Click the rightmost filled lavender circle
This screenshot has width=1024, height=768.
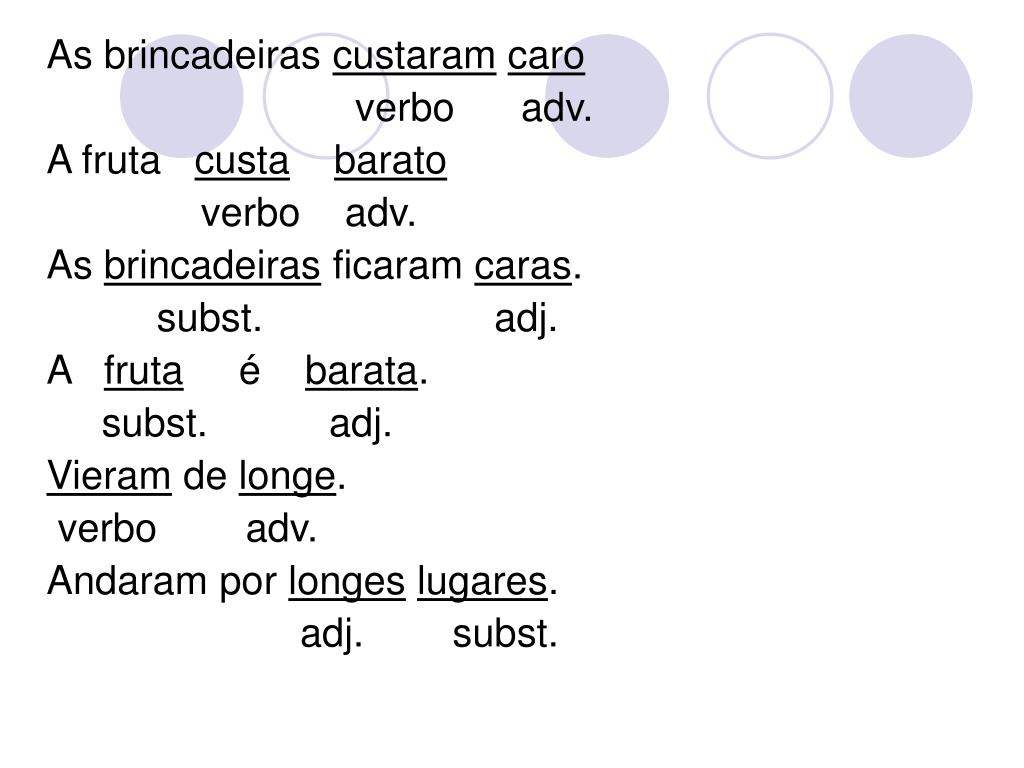(x=910, y=96)
